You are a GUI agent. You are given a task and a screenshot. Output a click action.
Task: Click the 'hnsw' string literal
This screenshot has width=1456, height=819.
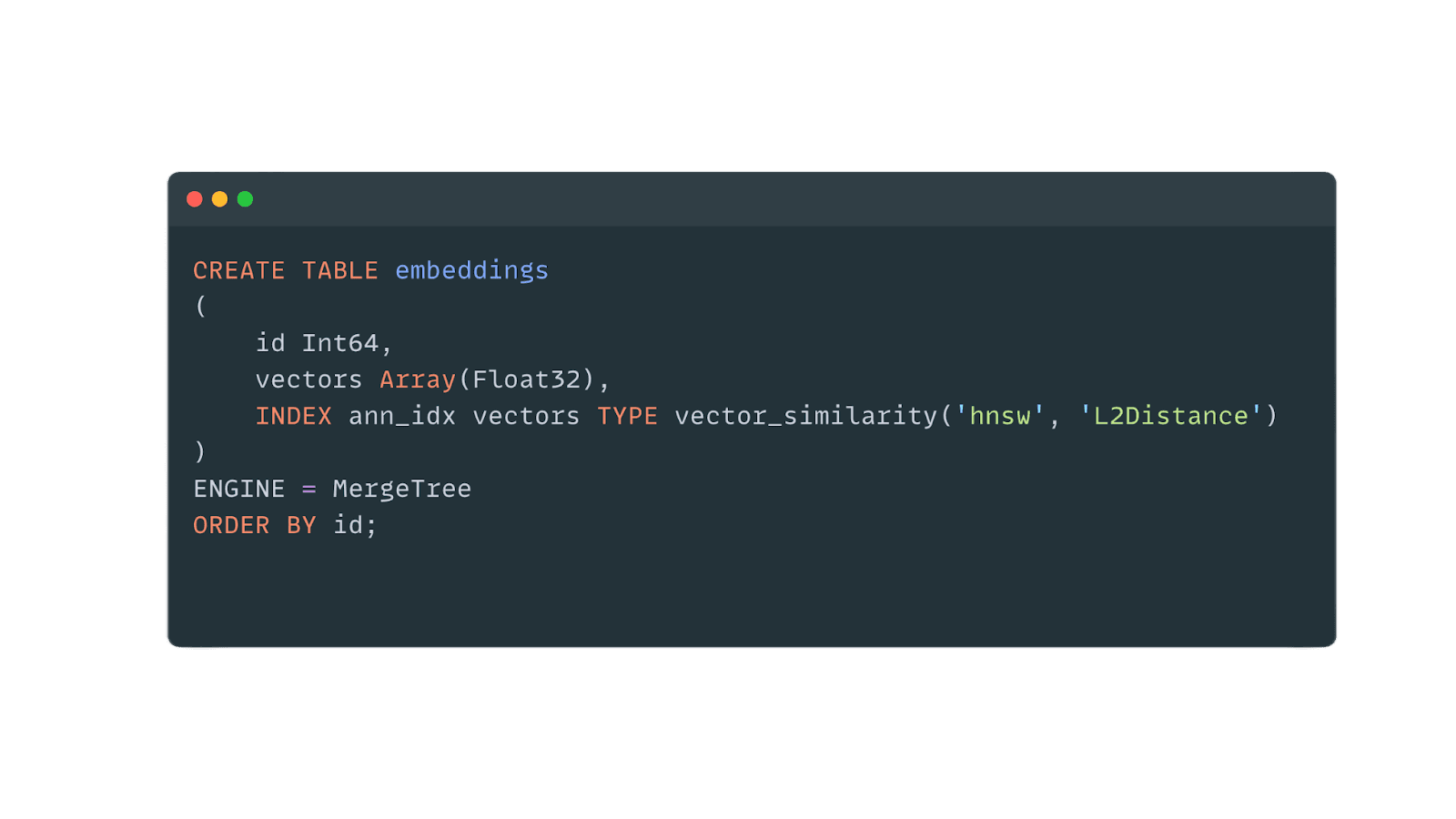point(999,417)
